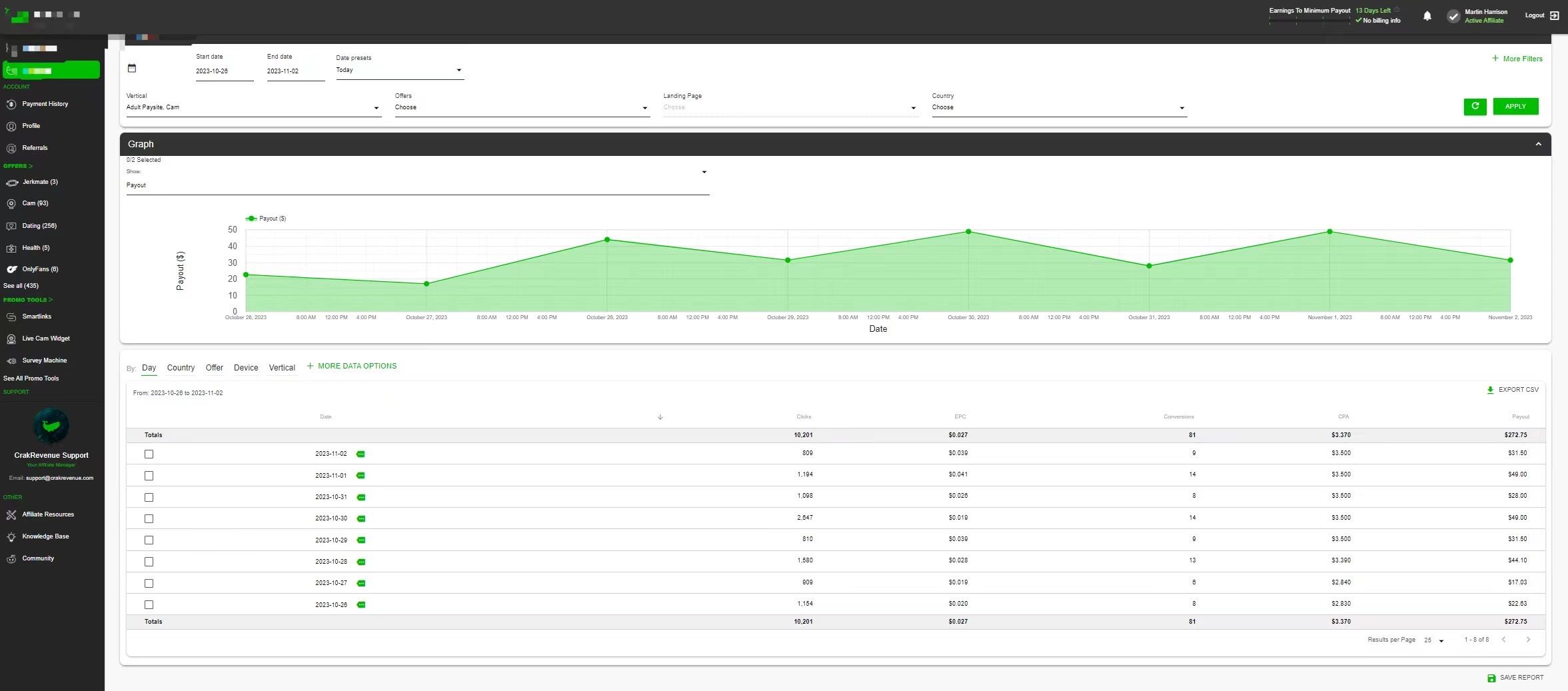The image size is (1568, 691).
Task: Click the Start date input field
Action: (x=224, y=71)
